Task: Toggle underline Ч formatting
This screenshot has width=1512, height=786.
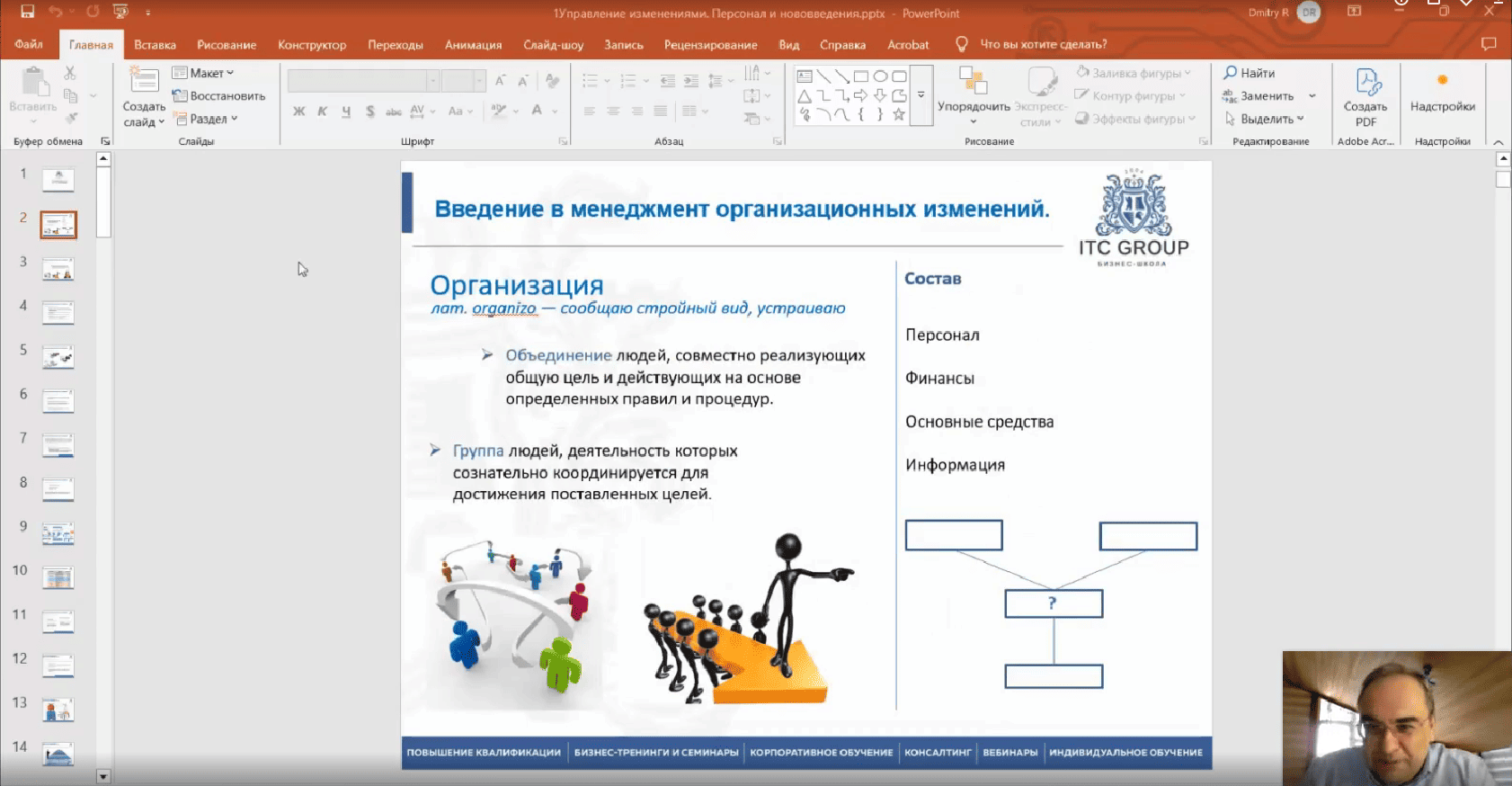Action: click(345, 112)
